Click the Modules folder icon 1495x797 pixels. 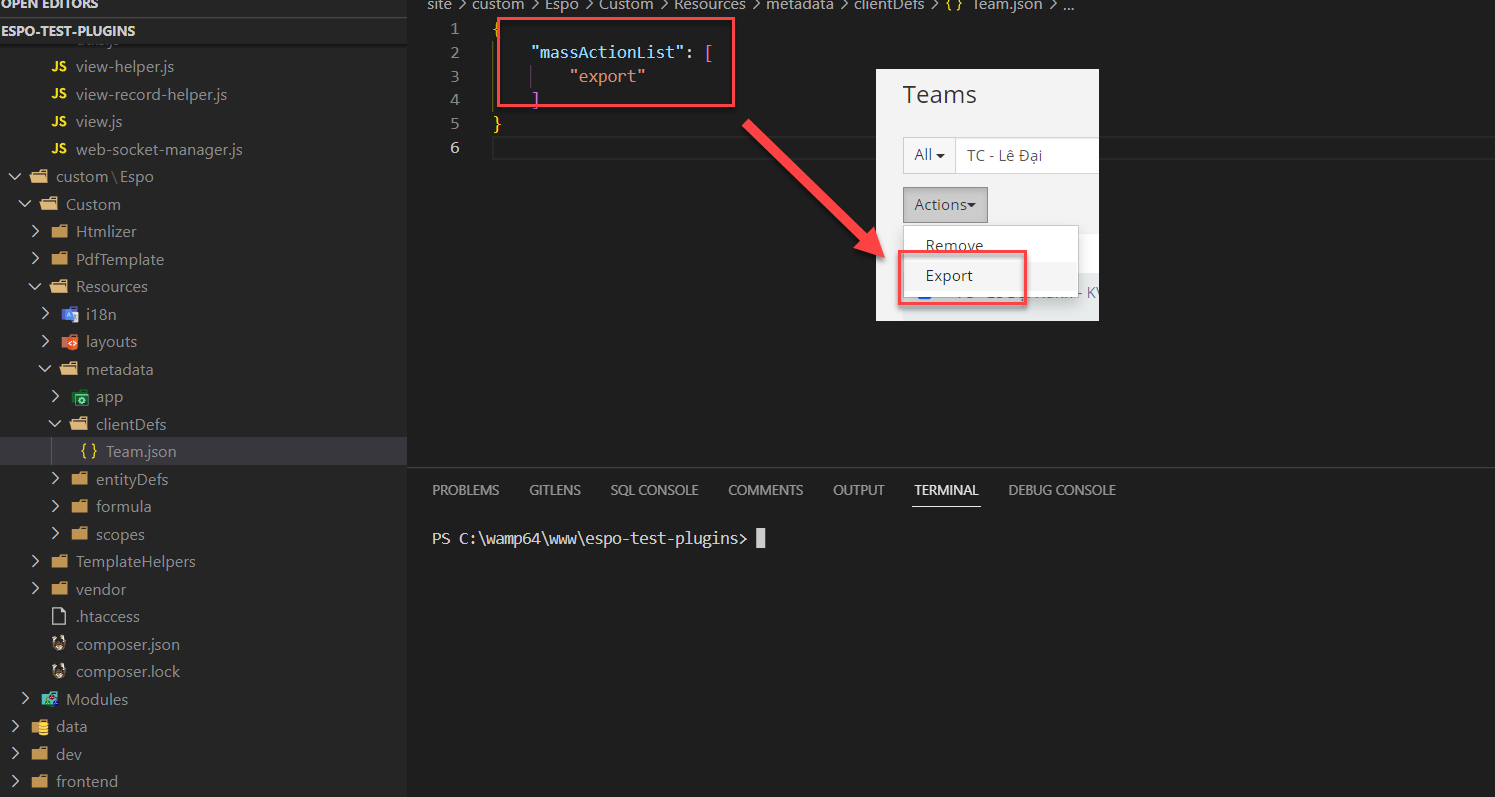(49, 699)
